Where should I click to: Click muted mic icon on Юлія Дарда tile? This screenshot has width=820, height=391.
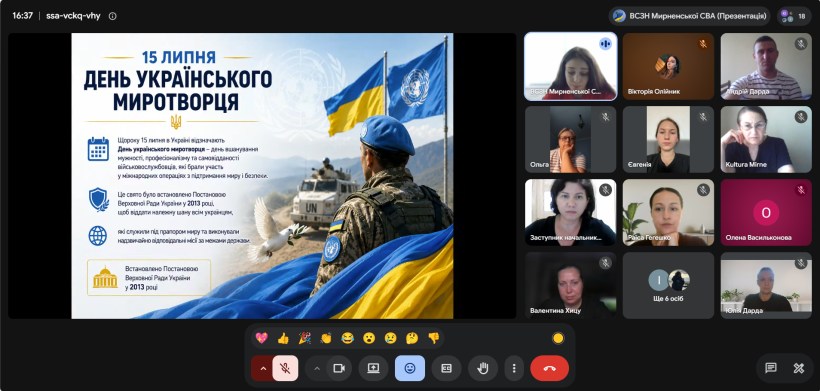pyautogui.click(x=801, y=263)
